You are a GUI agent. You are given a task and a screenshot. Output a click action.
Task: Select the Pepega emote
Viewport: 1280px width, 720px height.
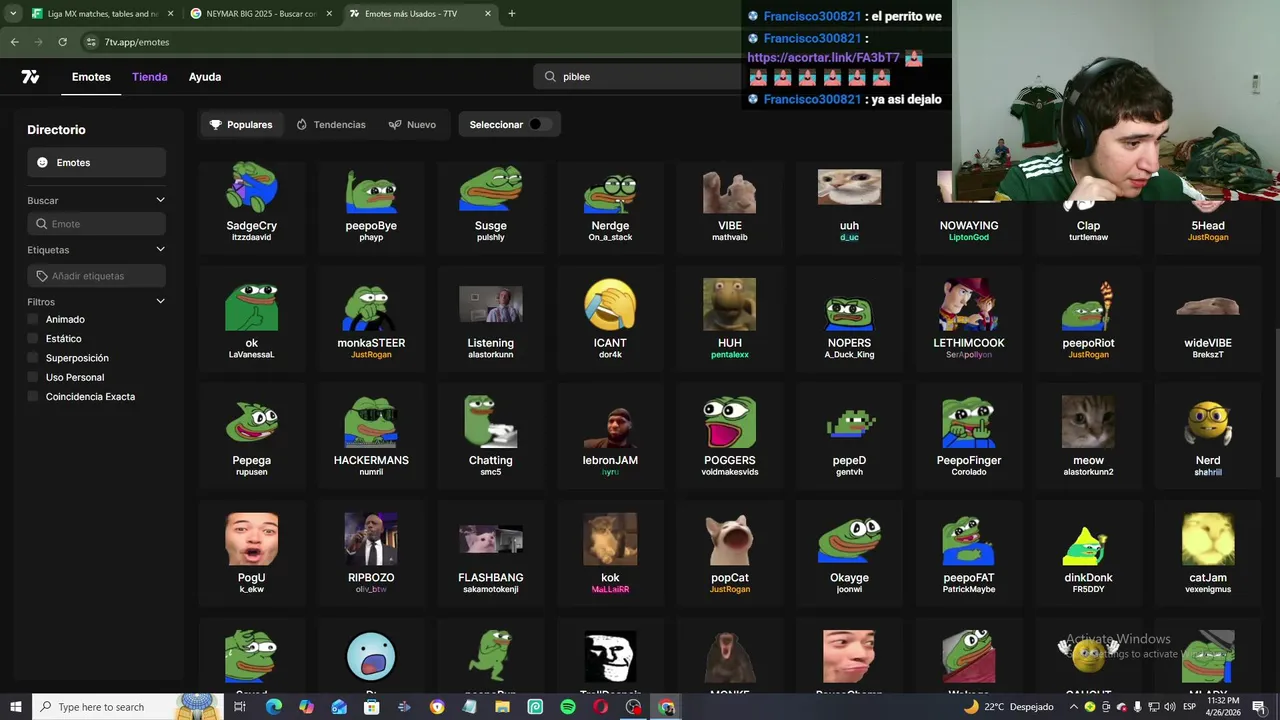(x=251, y=437)
